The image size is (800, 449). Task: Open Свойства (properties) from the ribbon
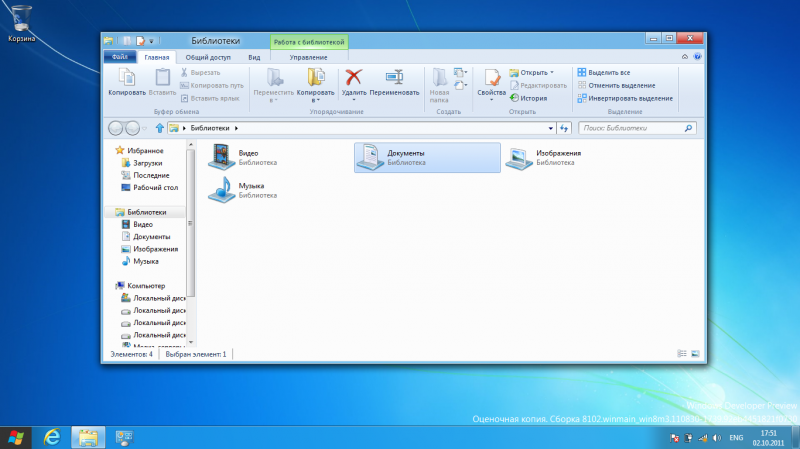pyautogui.click(x=491, y=80)
